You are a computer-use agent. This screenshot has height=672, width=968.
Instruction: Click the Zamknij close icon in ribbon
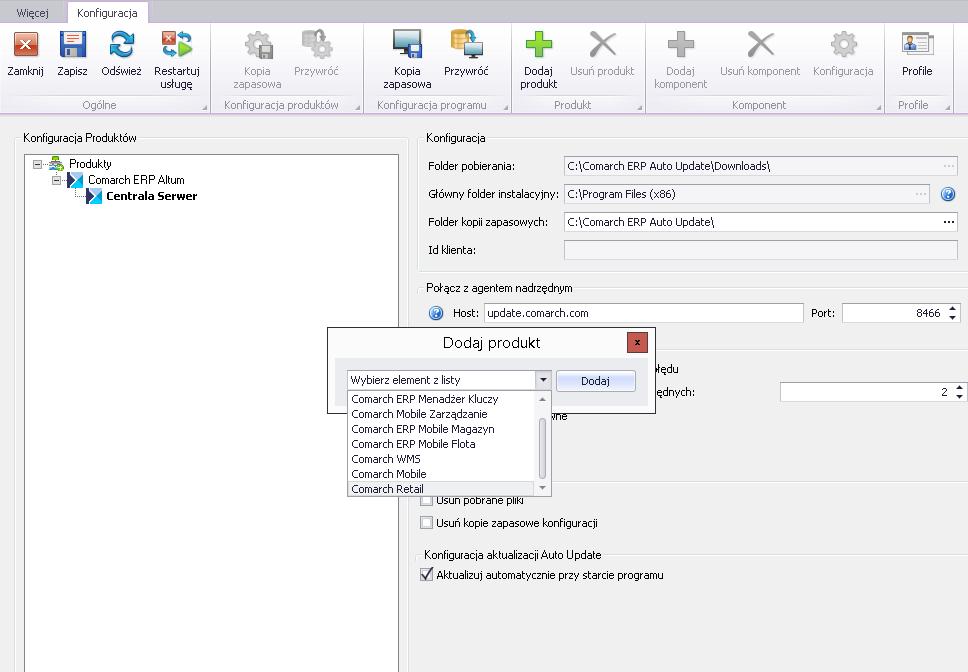[x=25, y=45]
